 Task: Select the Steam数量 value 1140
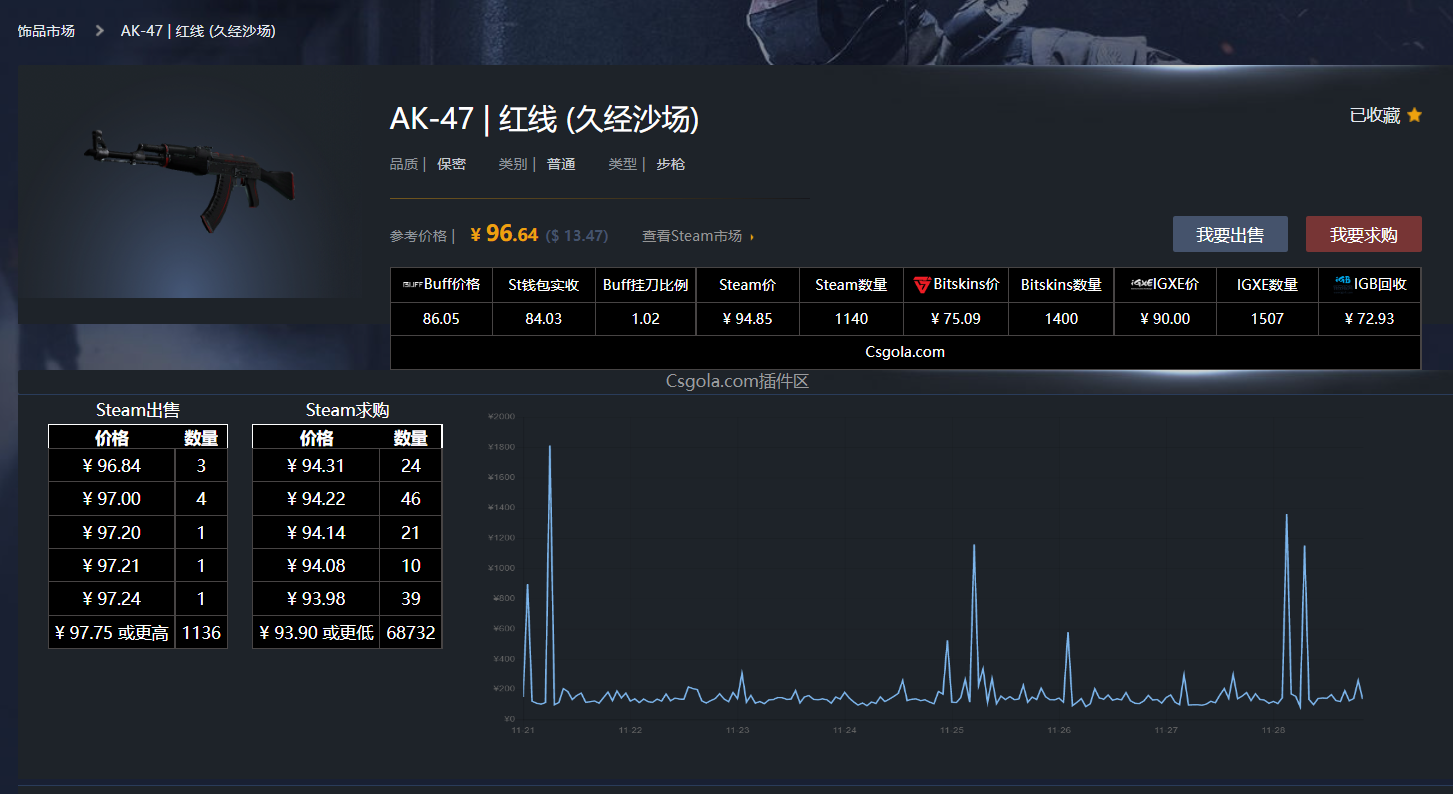tap(851, 319)
